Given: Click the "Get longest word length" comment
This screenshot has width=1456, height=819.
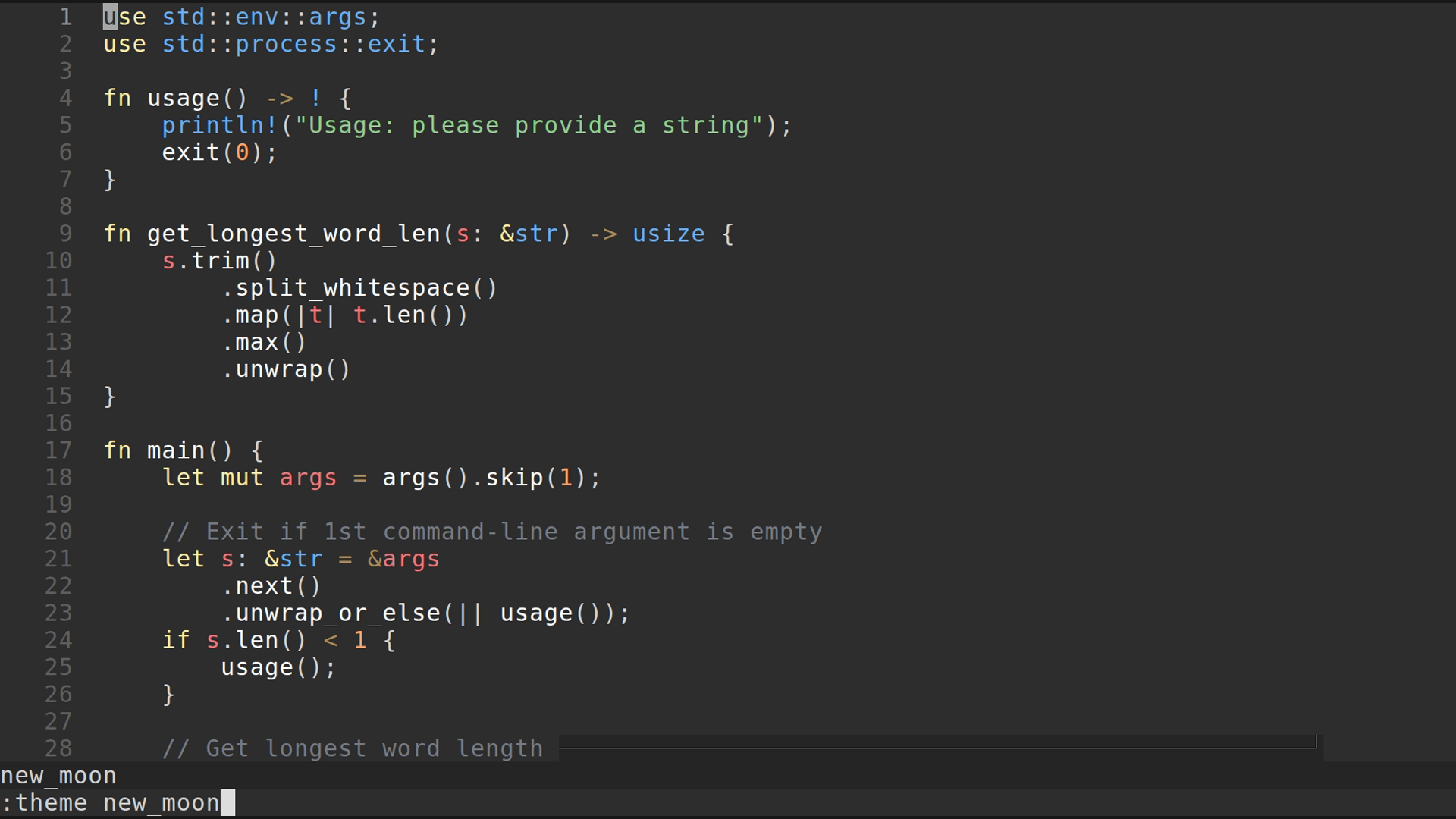Looking at the screenshot, I should 353,748.
